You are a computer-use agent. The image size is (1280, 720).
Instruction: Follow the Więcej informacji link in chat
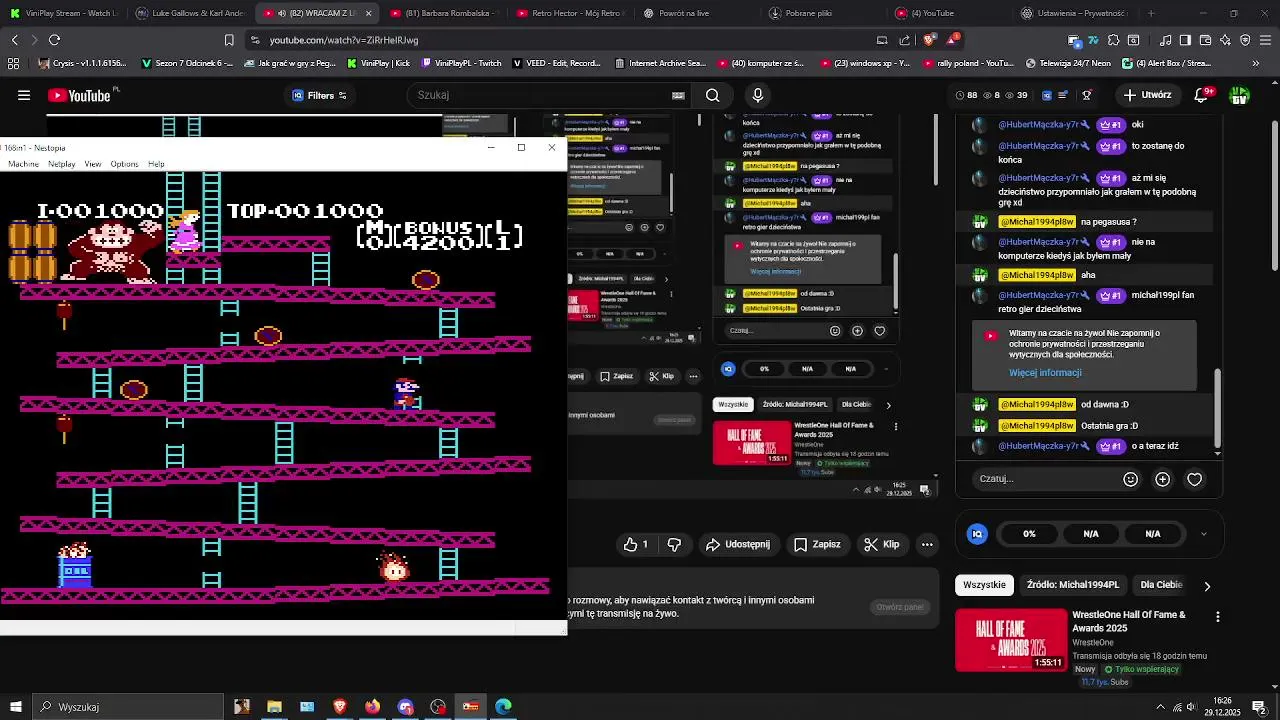(x=1045, y=373)
